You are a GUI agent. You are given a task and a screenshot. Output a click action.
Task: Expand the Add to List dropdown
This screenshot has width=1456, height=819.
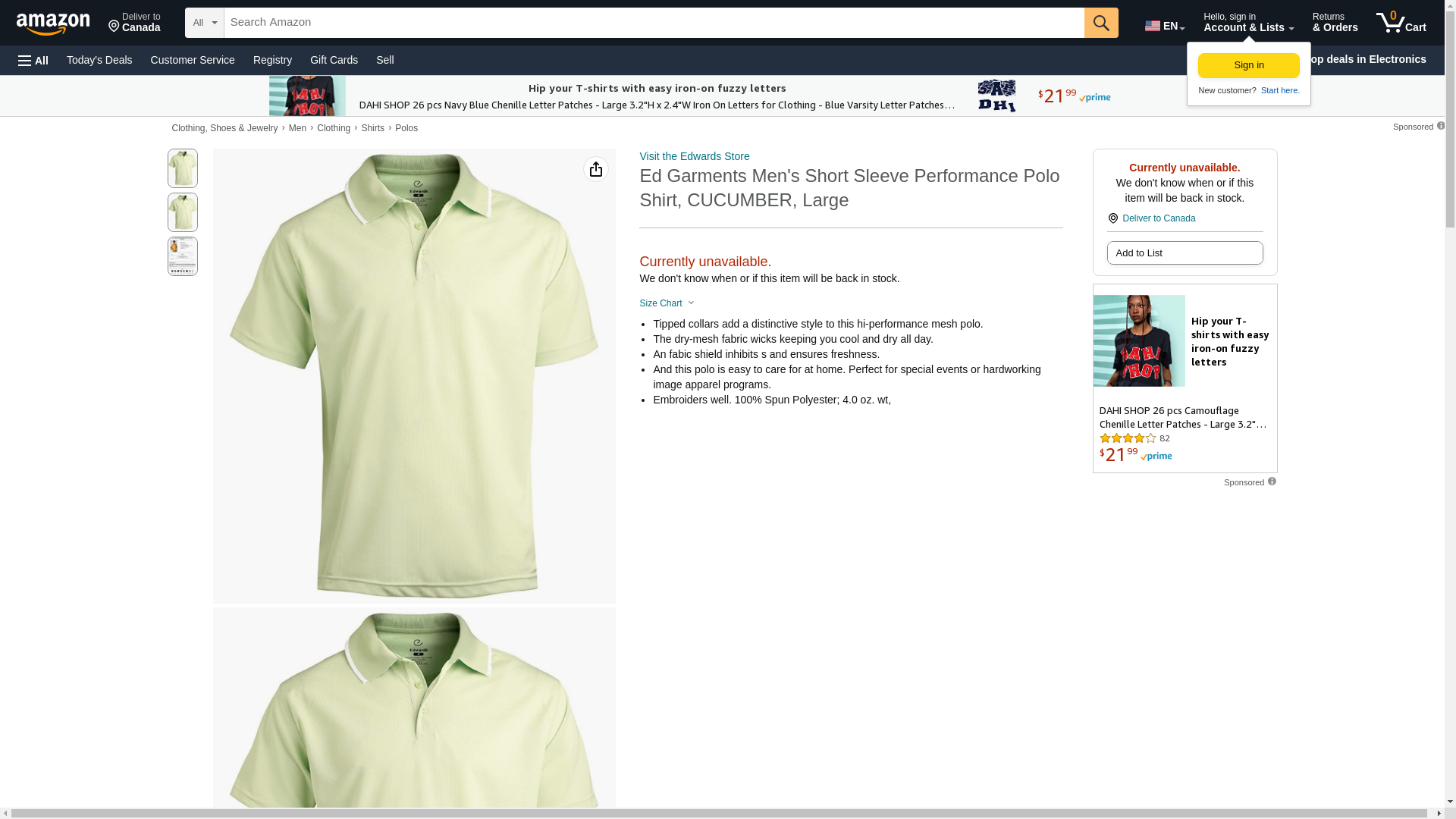[x=1185, y=253]
